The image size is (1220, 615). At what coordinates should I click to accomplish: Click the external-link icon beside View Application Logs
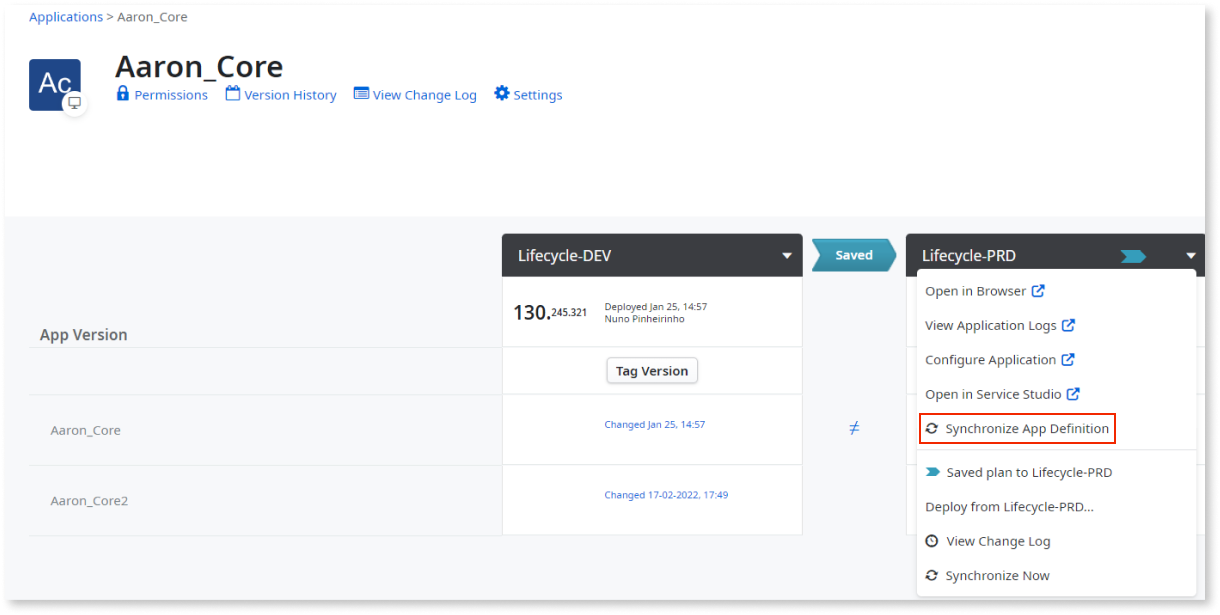(x=1071, y=324)
